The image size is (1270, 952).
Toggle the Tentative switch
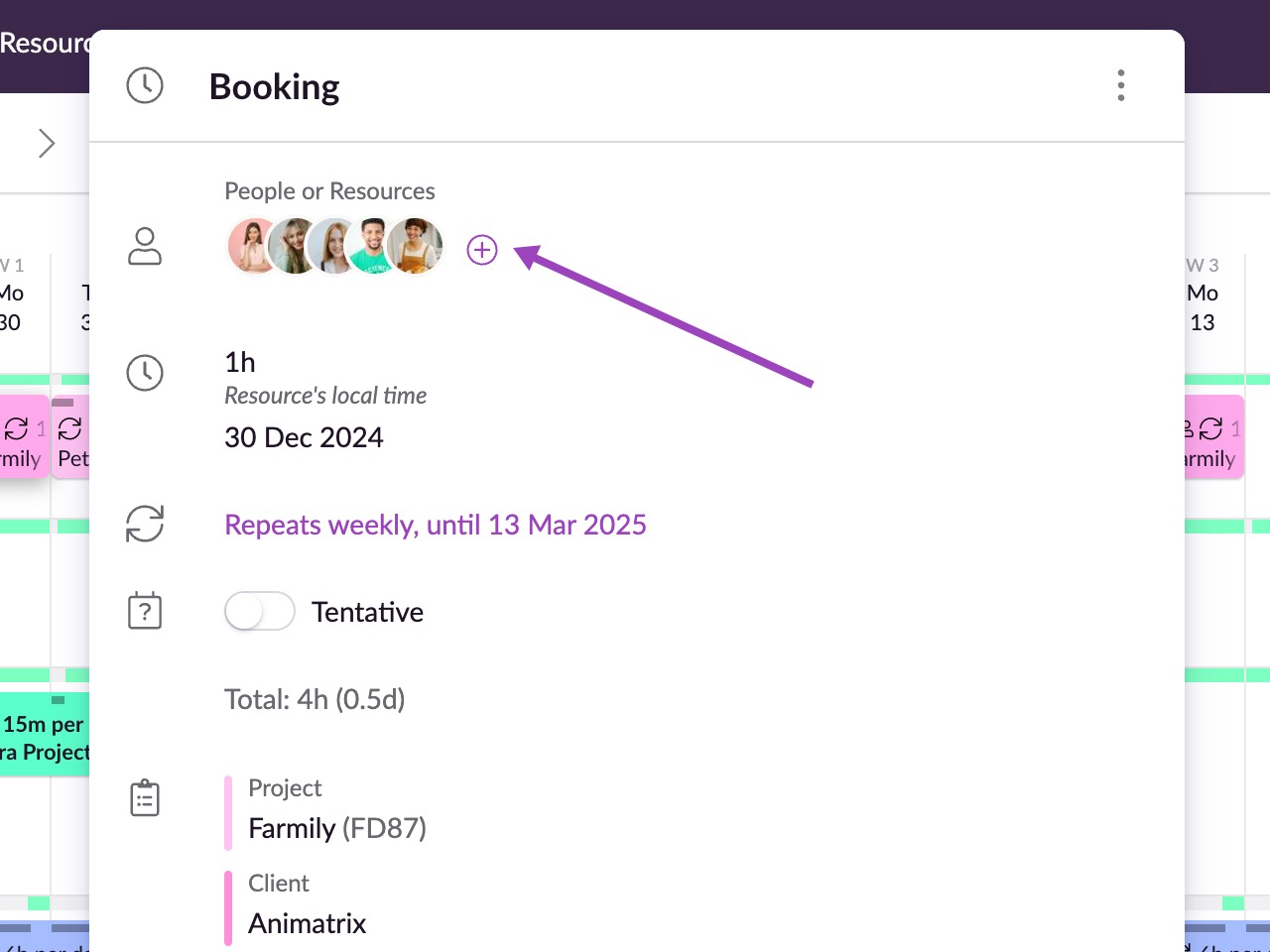[x=259, y=611]
